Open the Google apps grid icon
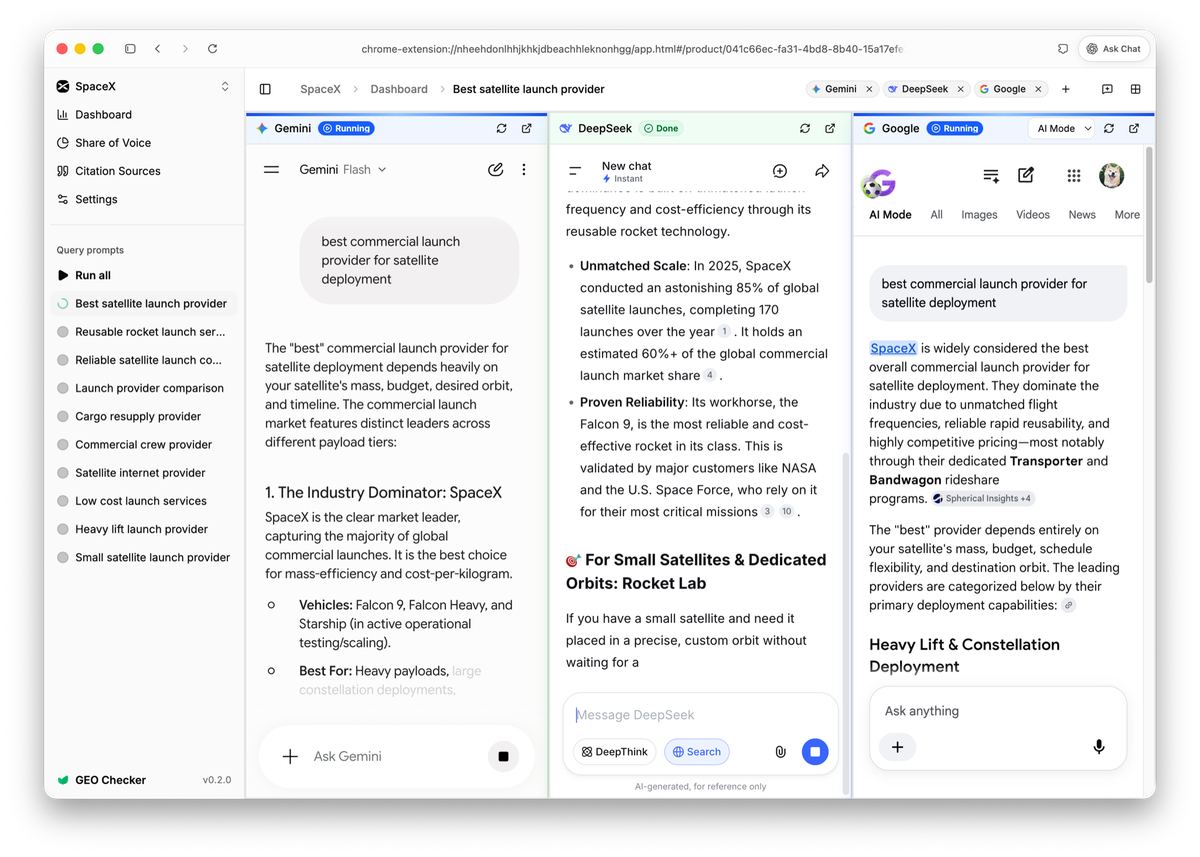This screenshot has width=1200, height=857. pos(1073,176)
